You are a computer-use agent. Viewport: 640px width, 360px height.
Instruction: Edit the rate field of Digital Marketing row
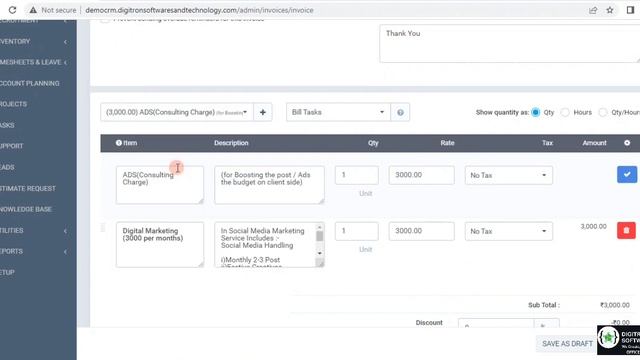421,231
